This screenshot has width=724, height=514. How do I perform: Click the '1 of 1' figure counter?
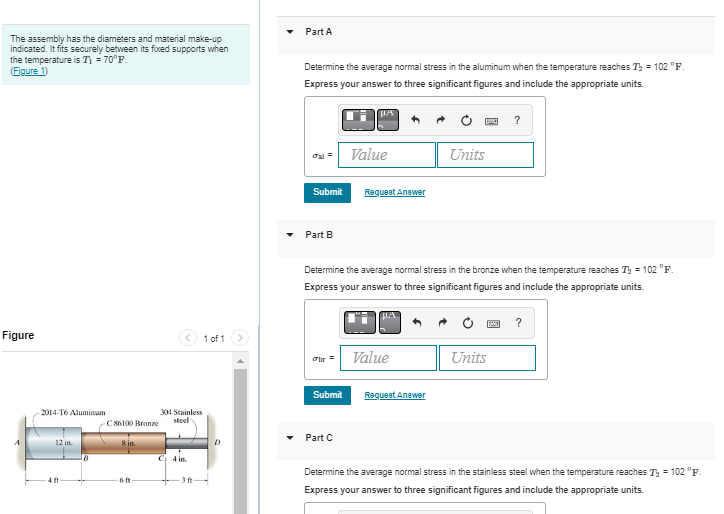[214, 339]
